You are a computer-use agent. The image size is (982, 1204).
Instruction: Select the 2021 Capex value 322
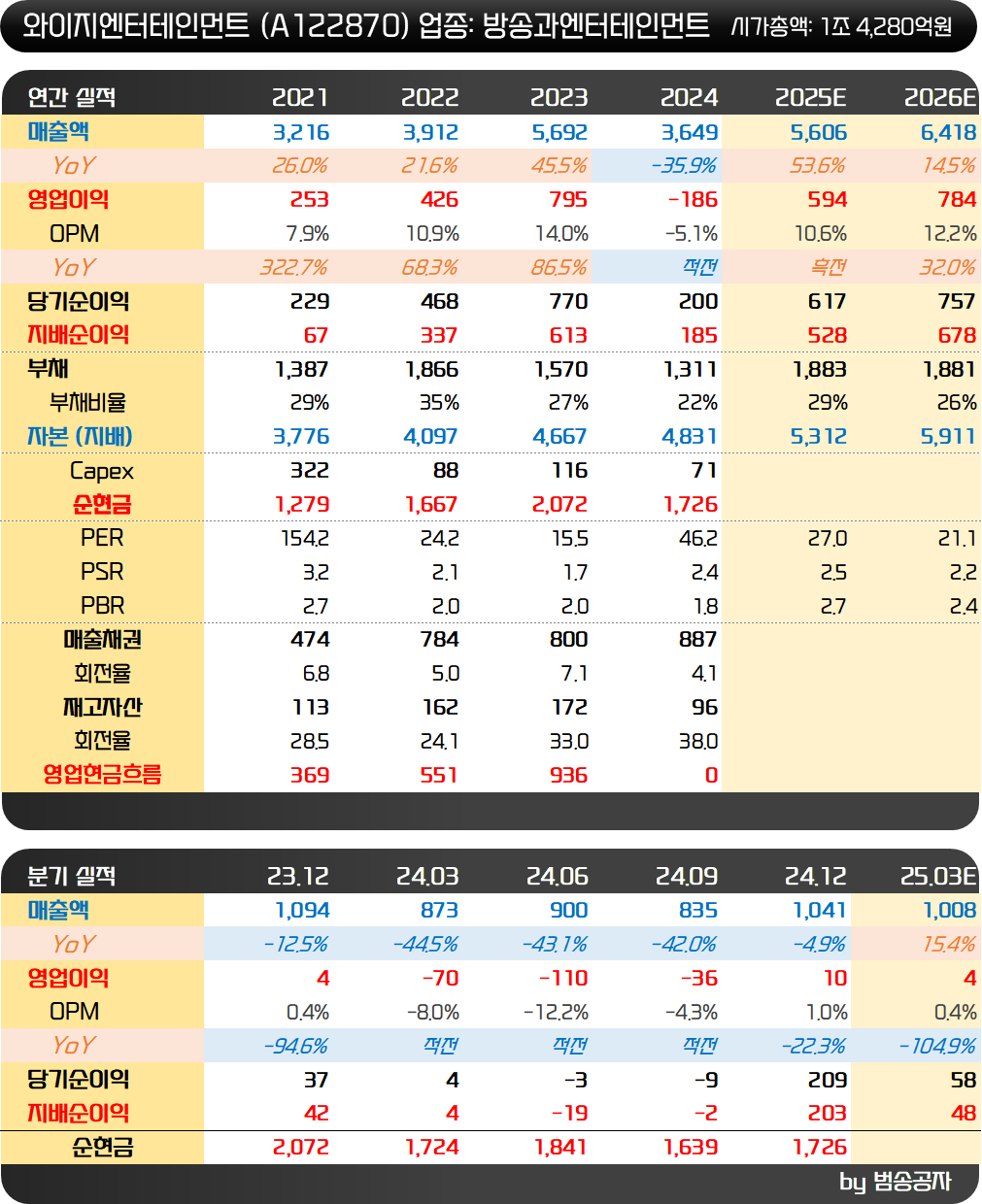pyautogui.click(x=310, y=471)
